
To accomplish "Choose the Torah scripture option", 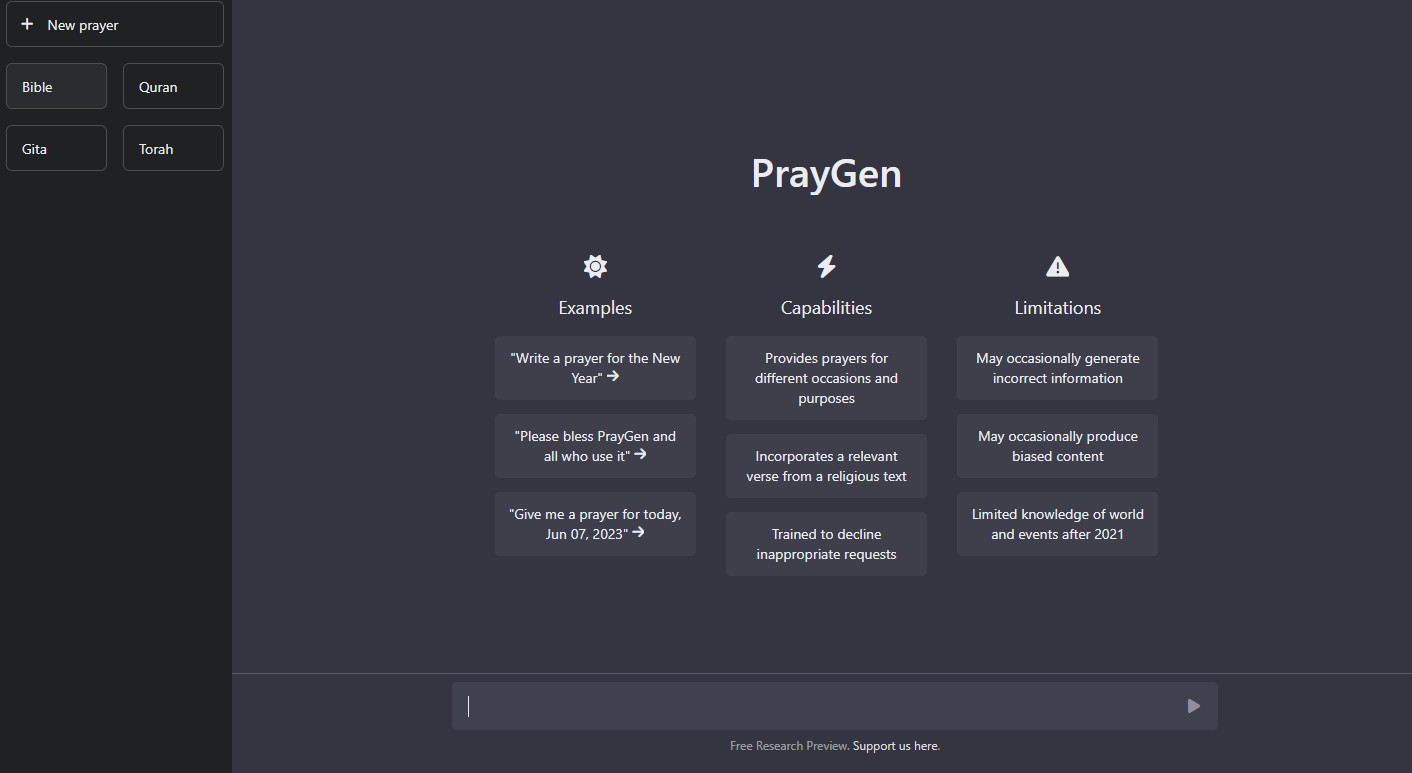I will click(173, 149).
